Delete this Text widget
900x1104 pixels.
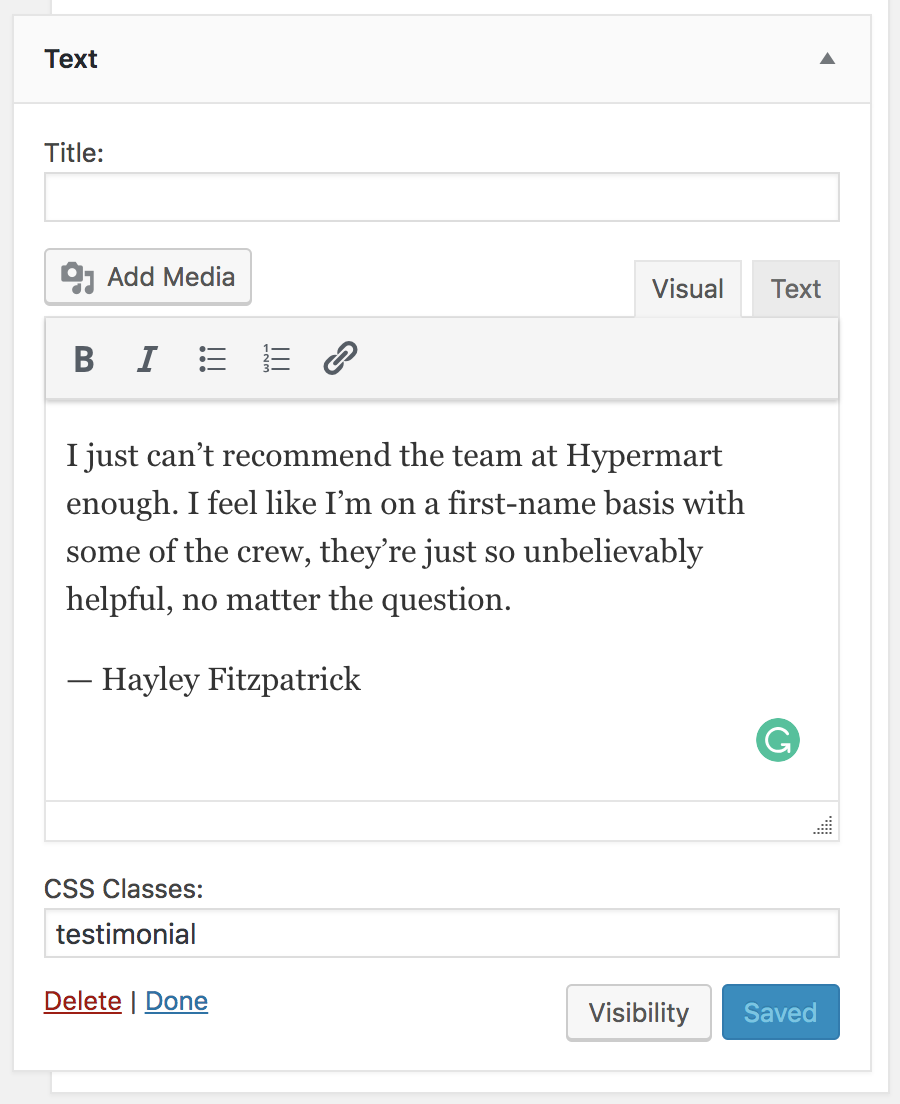coord(82,1001)
